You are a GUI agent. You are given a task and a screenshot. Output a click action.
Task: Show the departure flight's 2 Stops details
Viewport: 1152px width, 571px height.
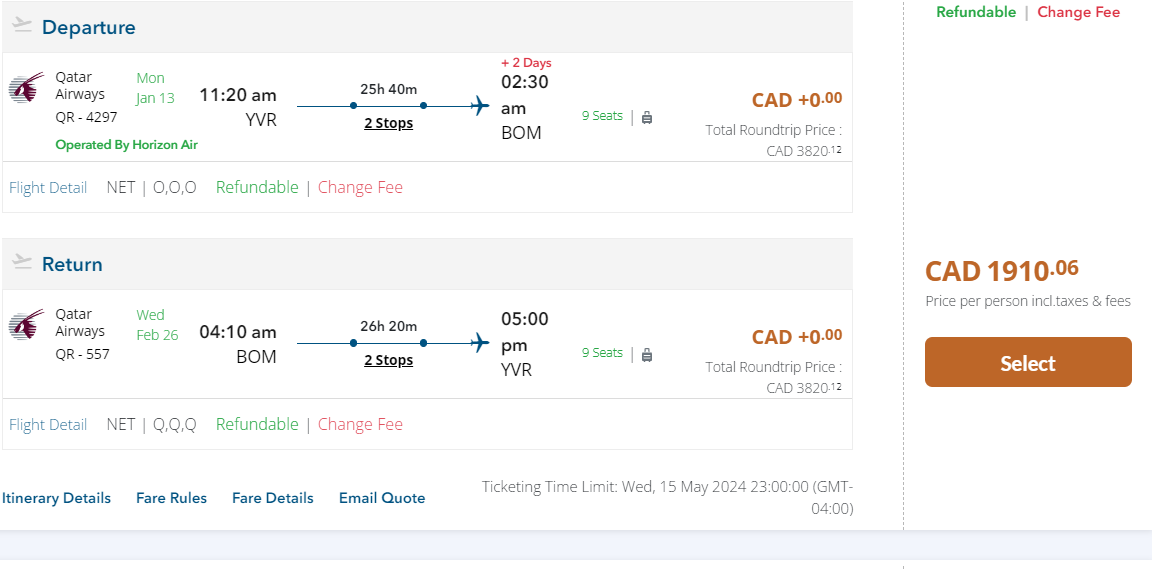(388, 123)
